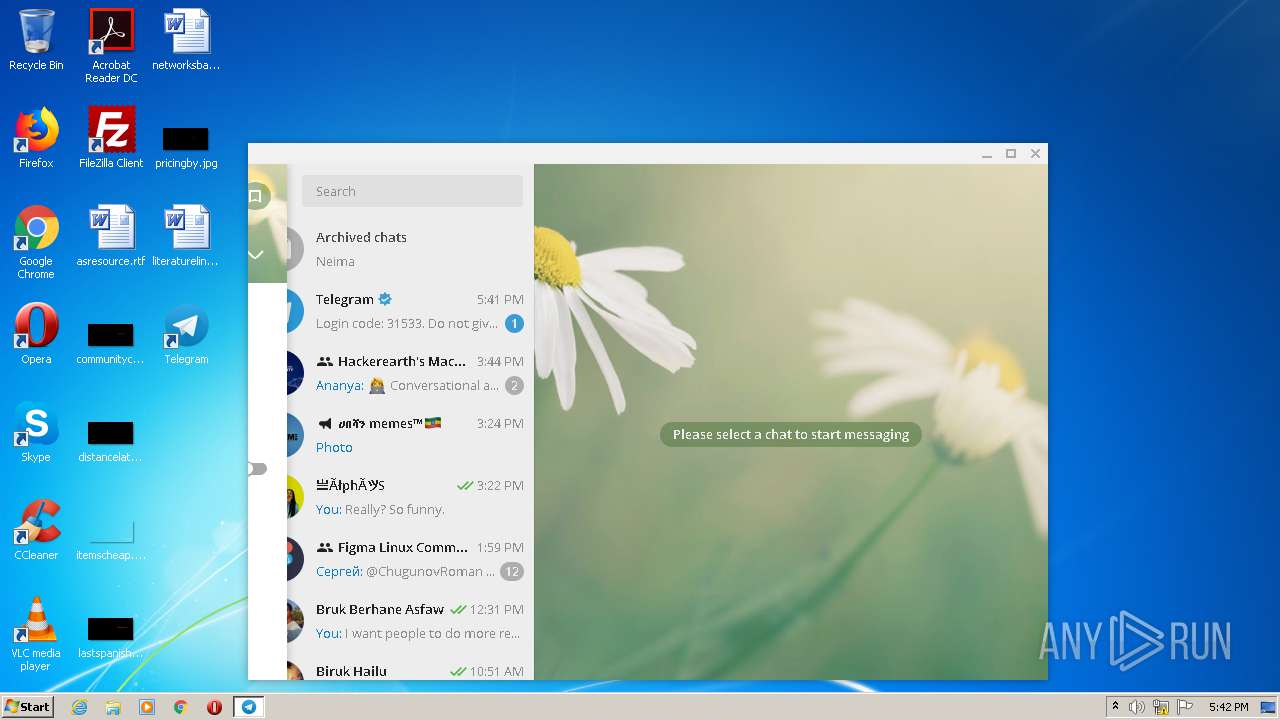Screen dimensions: 1280x720
Task: Open Chrome from taskbar
Action: 181,707
